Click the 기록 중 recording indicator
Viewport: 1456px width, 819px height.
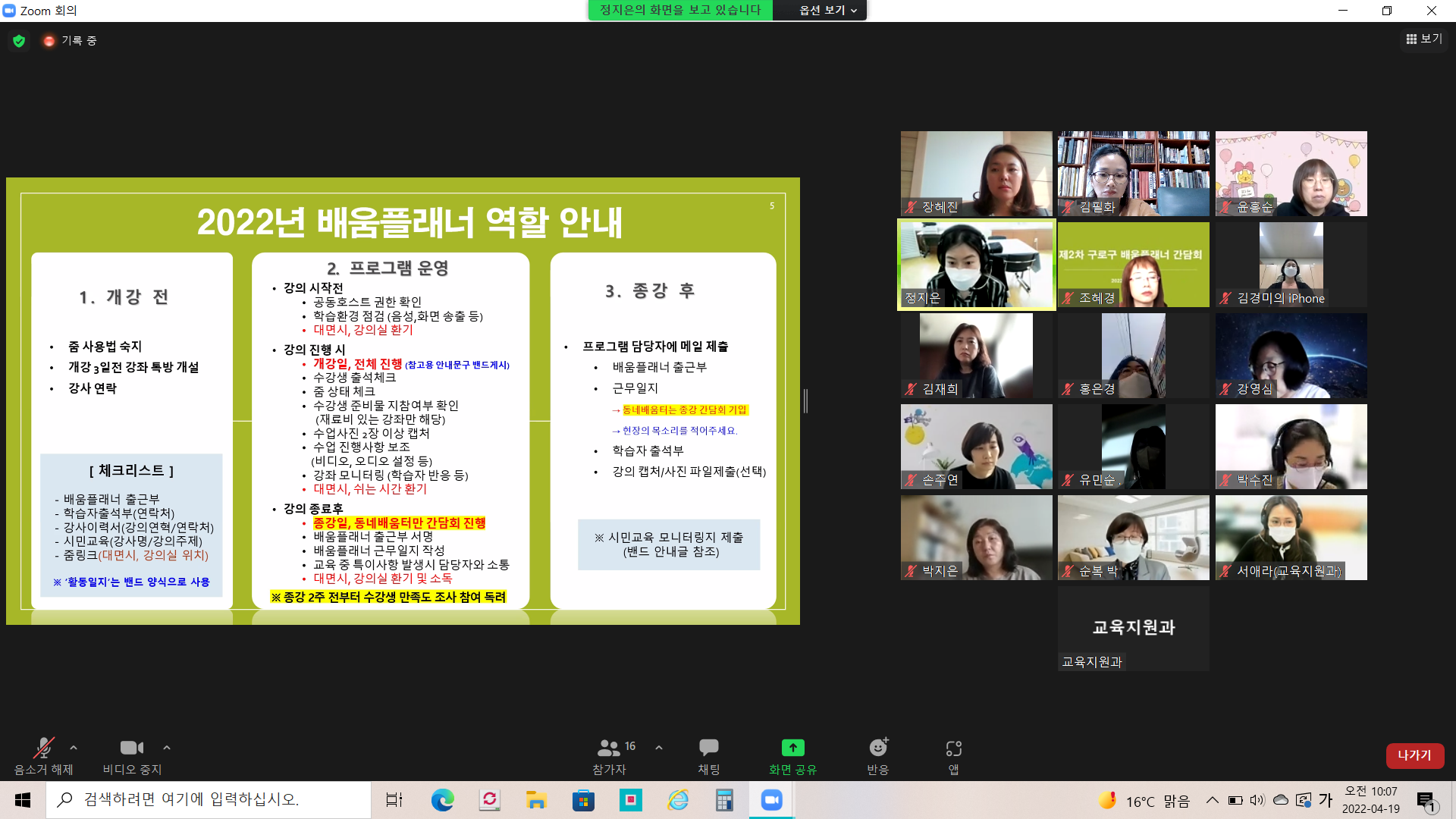point(71,41)
